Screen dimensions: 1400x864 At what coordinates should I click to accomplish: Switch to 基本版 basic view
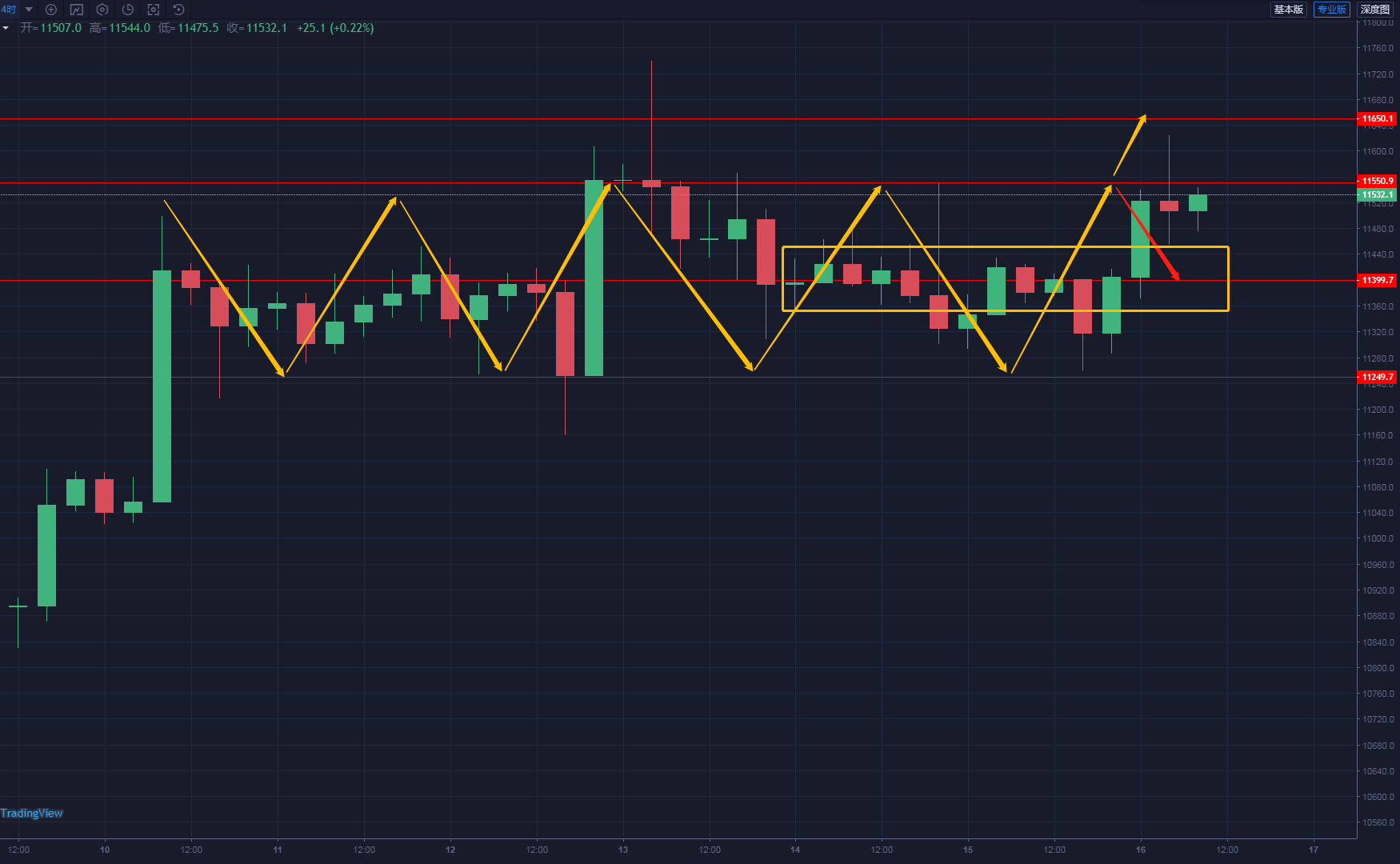coord(1288,10)
